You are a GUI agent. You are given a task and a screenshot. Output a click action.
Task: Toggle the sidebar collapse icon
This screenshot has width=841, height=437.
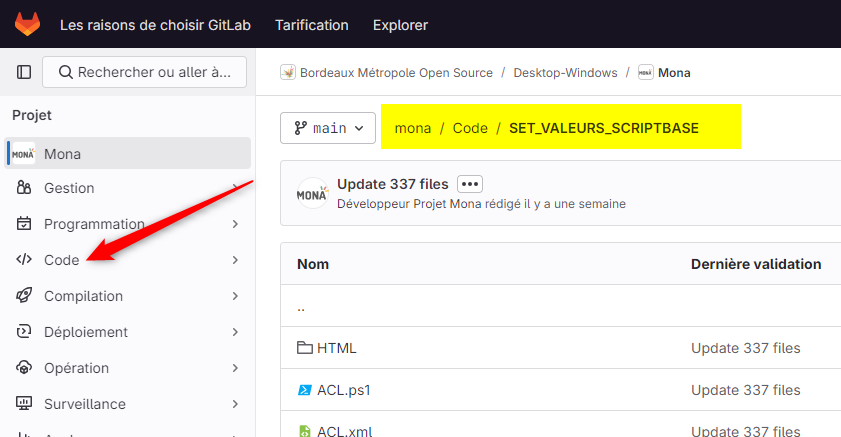pos(24,72)
